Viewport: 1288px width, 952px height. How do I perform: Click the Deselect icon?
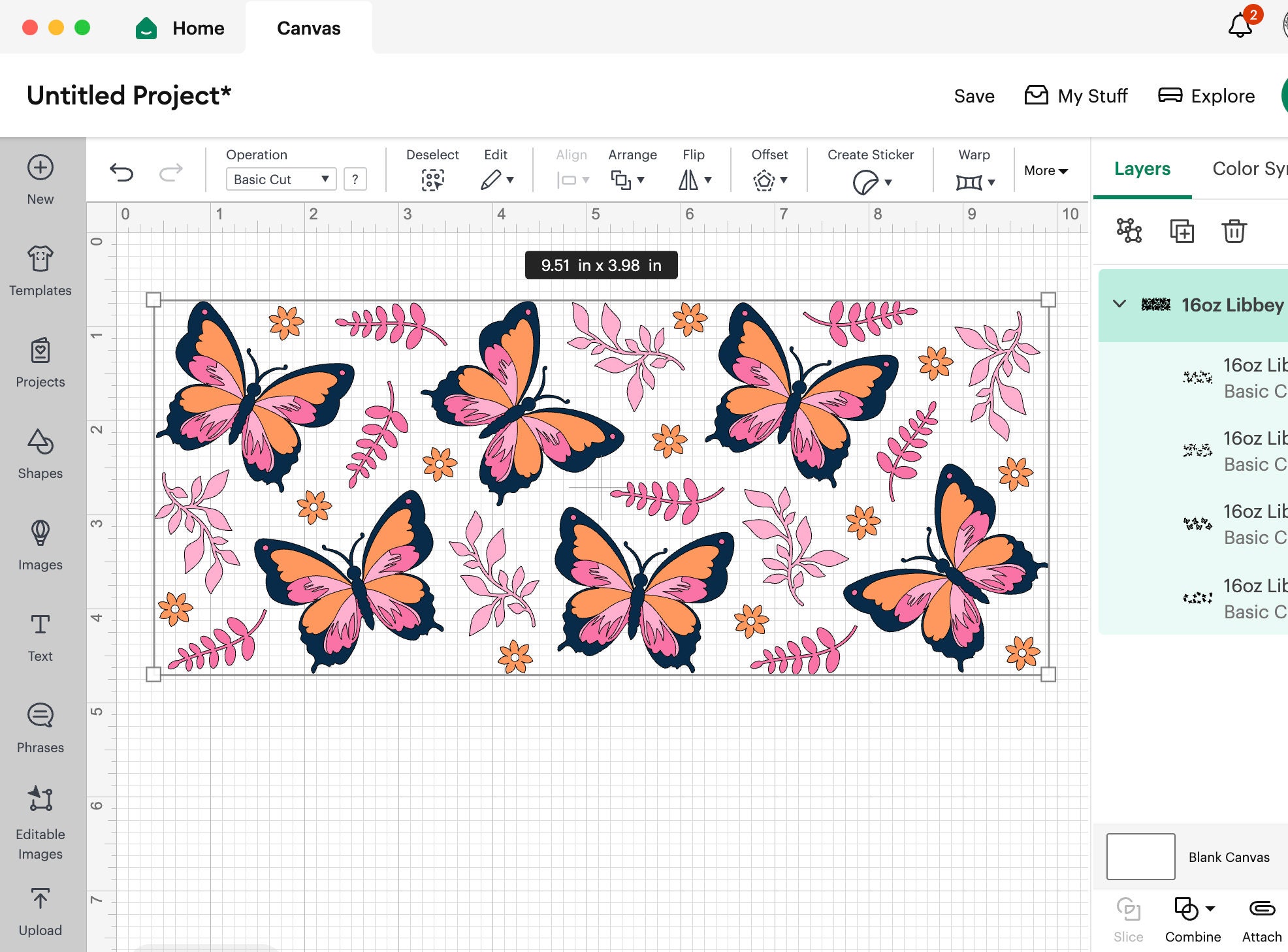[432, 180]
